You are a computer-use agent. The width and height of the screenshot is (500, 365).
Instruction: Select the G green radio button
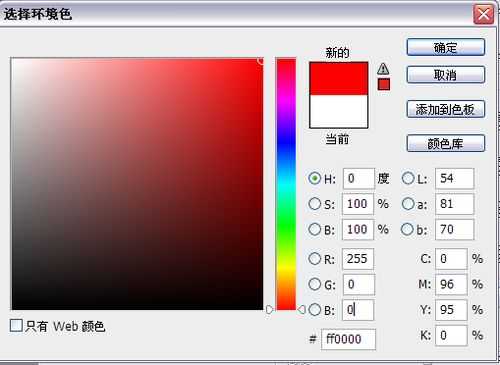[x=314, y=284]
